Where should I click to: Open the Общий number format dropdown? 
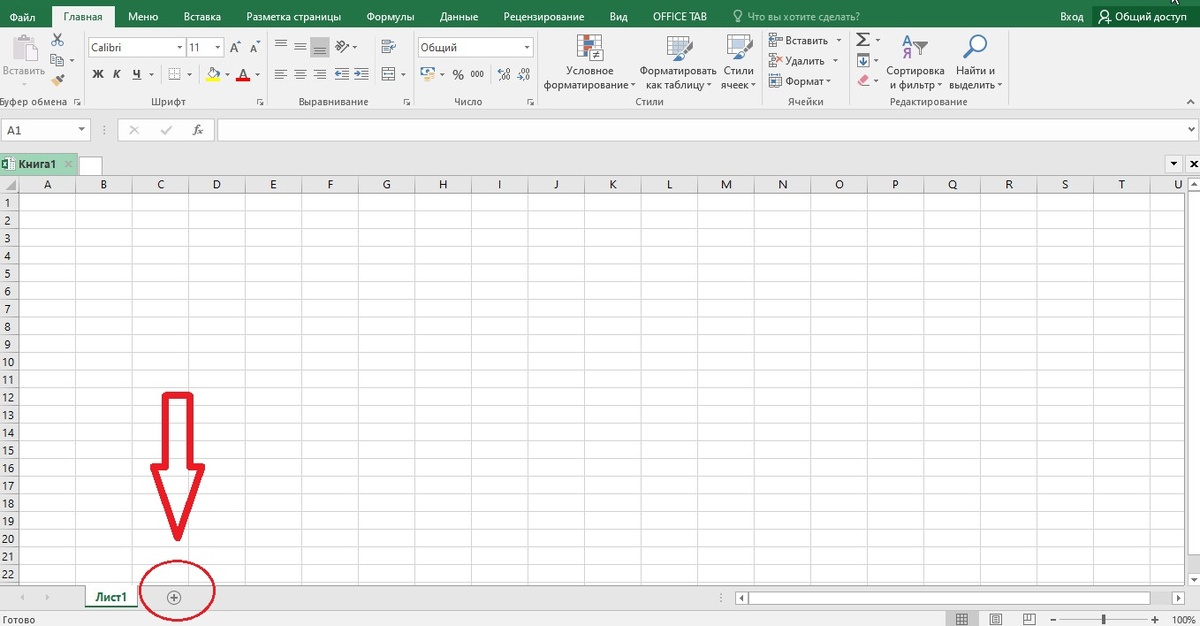pyautogui.click(x=527, y=47)
